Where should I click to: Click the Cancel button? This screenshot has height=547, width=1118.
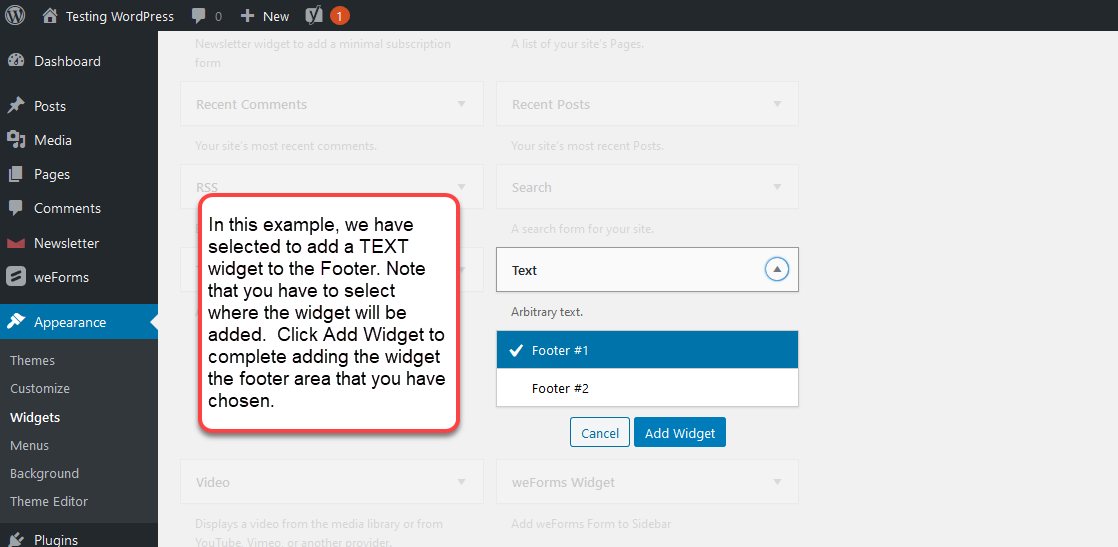point(600,433)
